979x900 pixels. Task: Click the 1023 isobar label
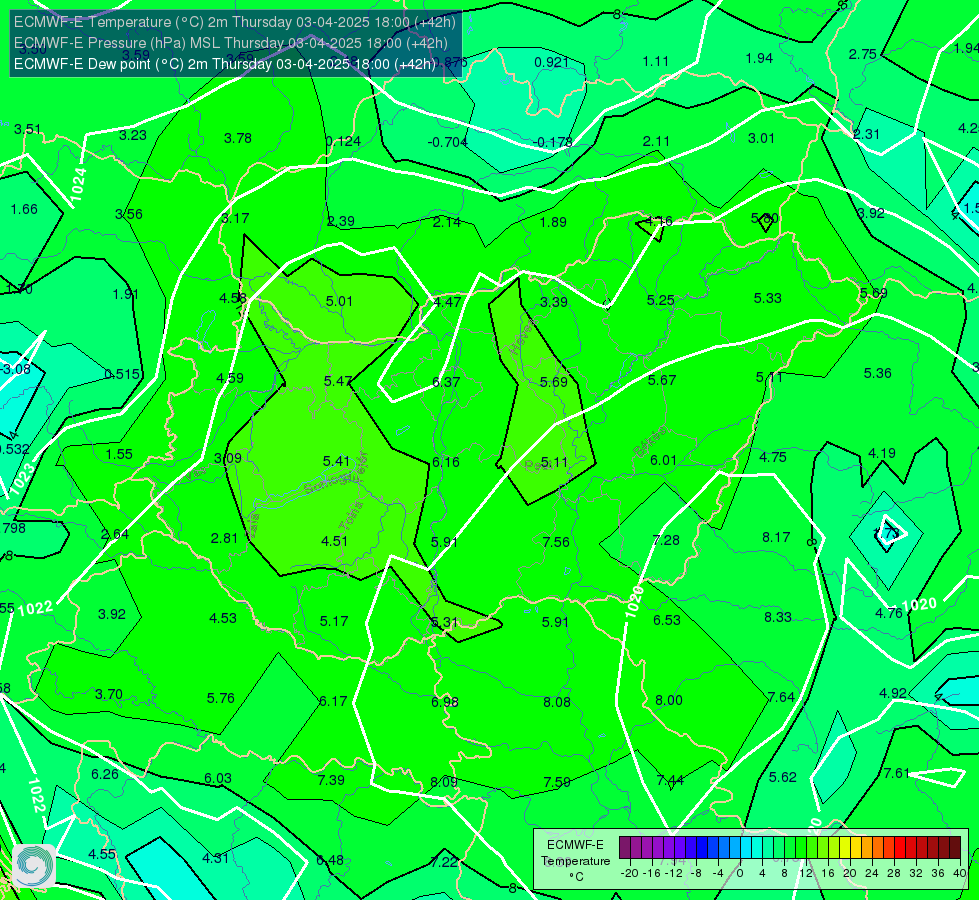21,479
